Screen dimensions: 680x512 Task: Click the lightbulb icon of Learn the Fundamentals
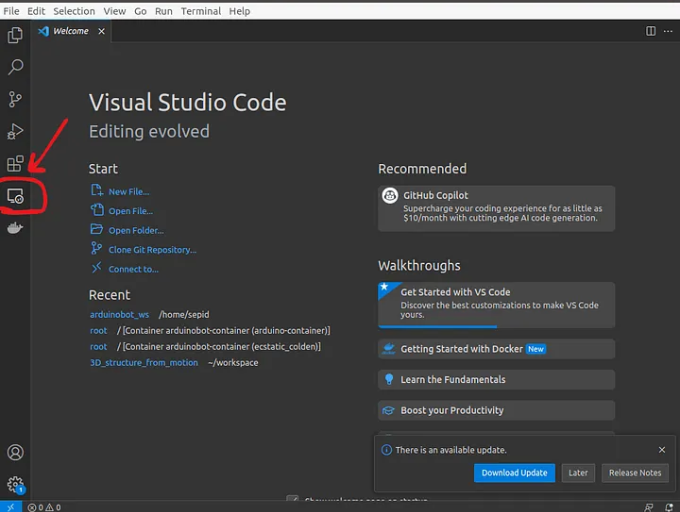(389, 379)
